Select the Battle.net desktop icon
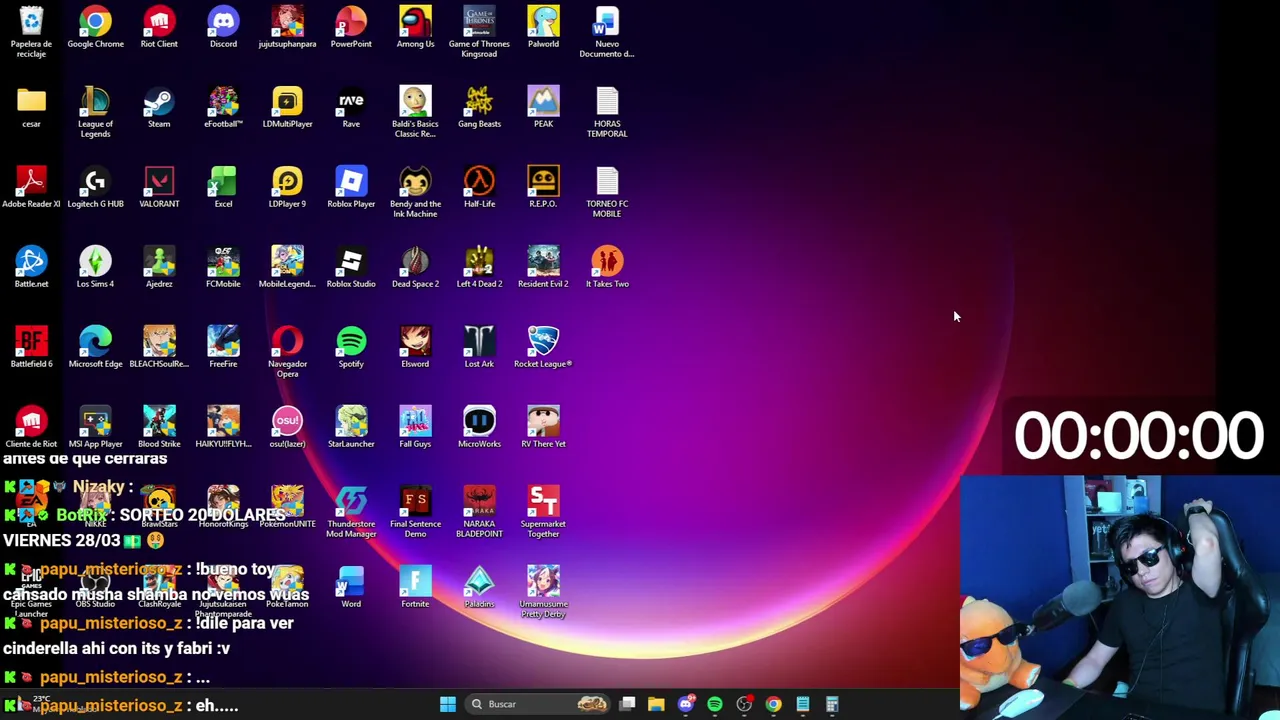 tap(31, 267)
